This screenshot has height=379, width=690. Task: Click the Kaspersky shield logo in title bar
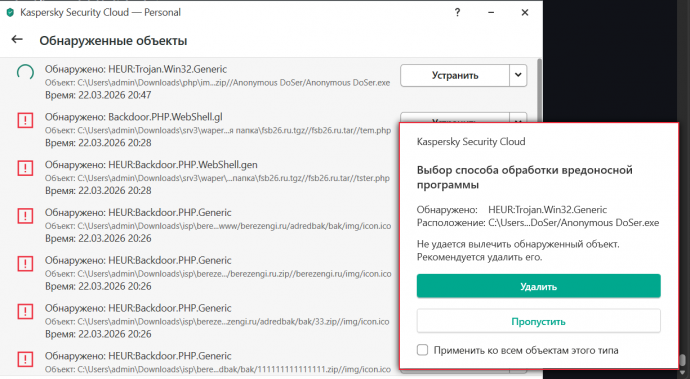coord(10,13)
